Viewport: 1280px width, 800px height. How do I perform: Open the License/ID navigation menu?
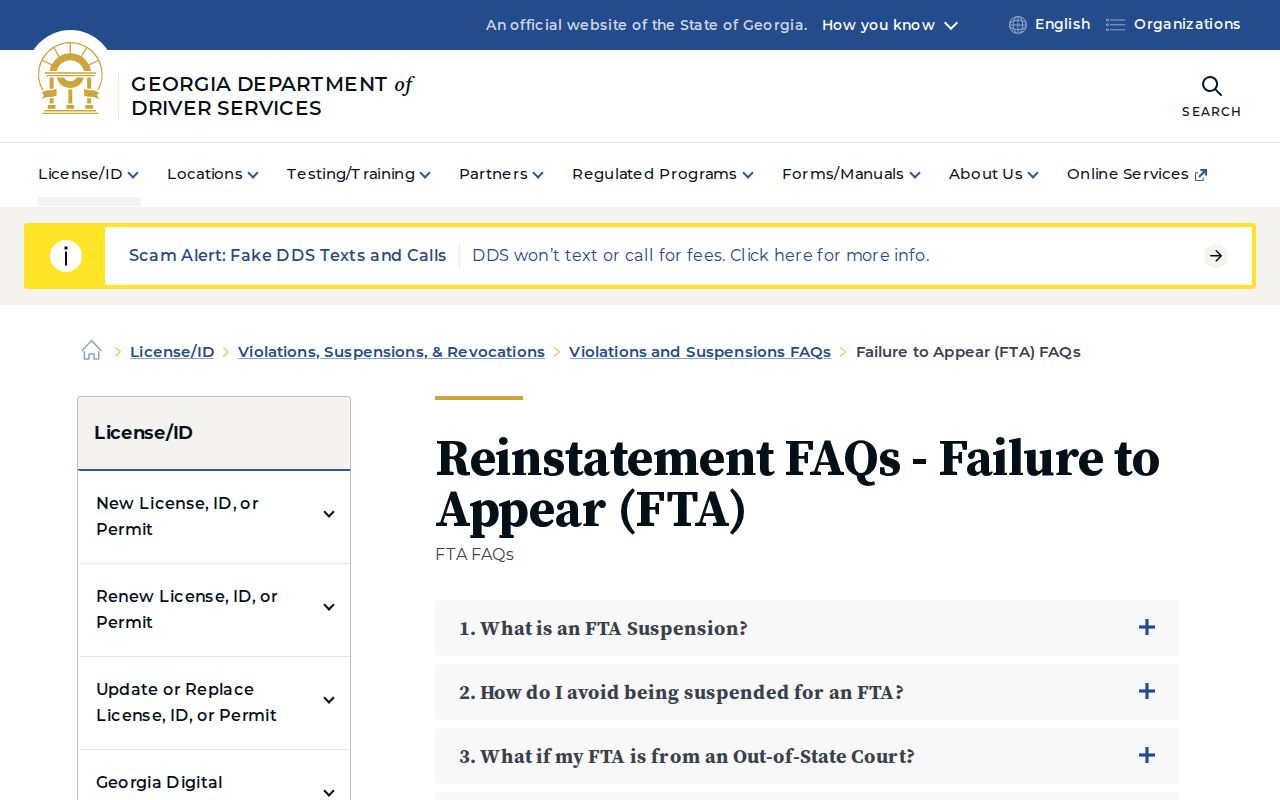point(88,174)
